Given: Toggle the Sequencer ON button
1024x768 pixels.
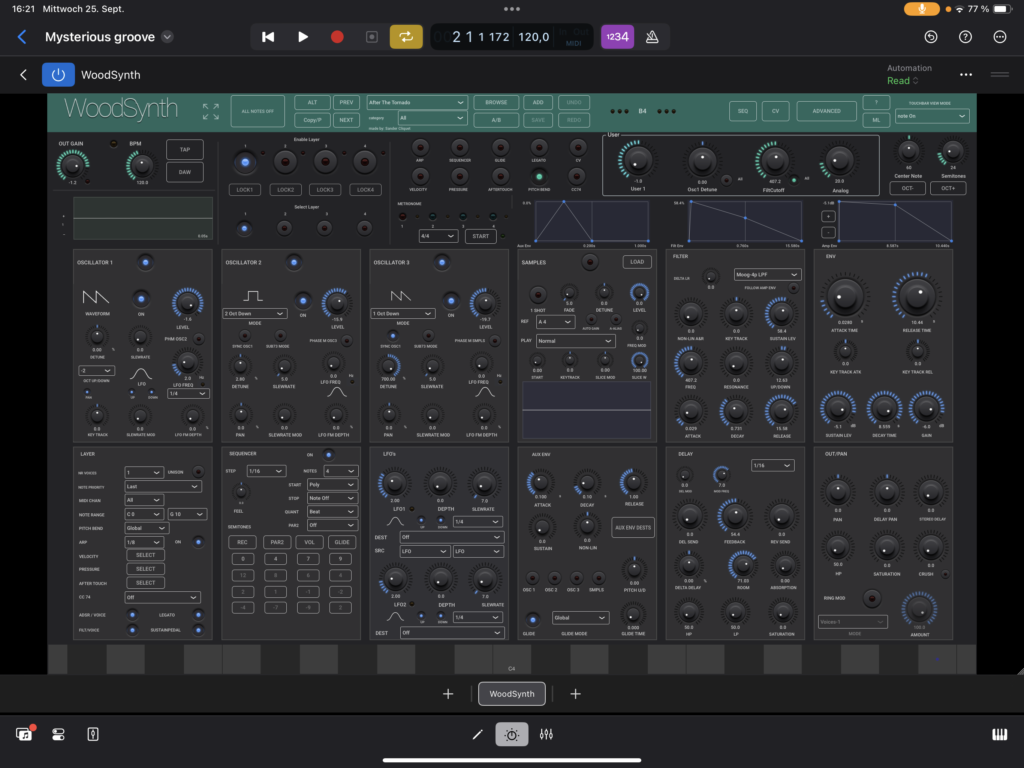Looking at the screenshot, I should tap(328, 455).
